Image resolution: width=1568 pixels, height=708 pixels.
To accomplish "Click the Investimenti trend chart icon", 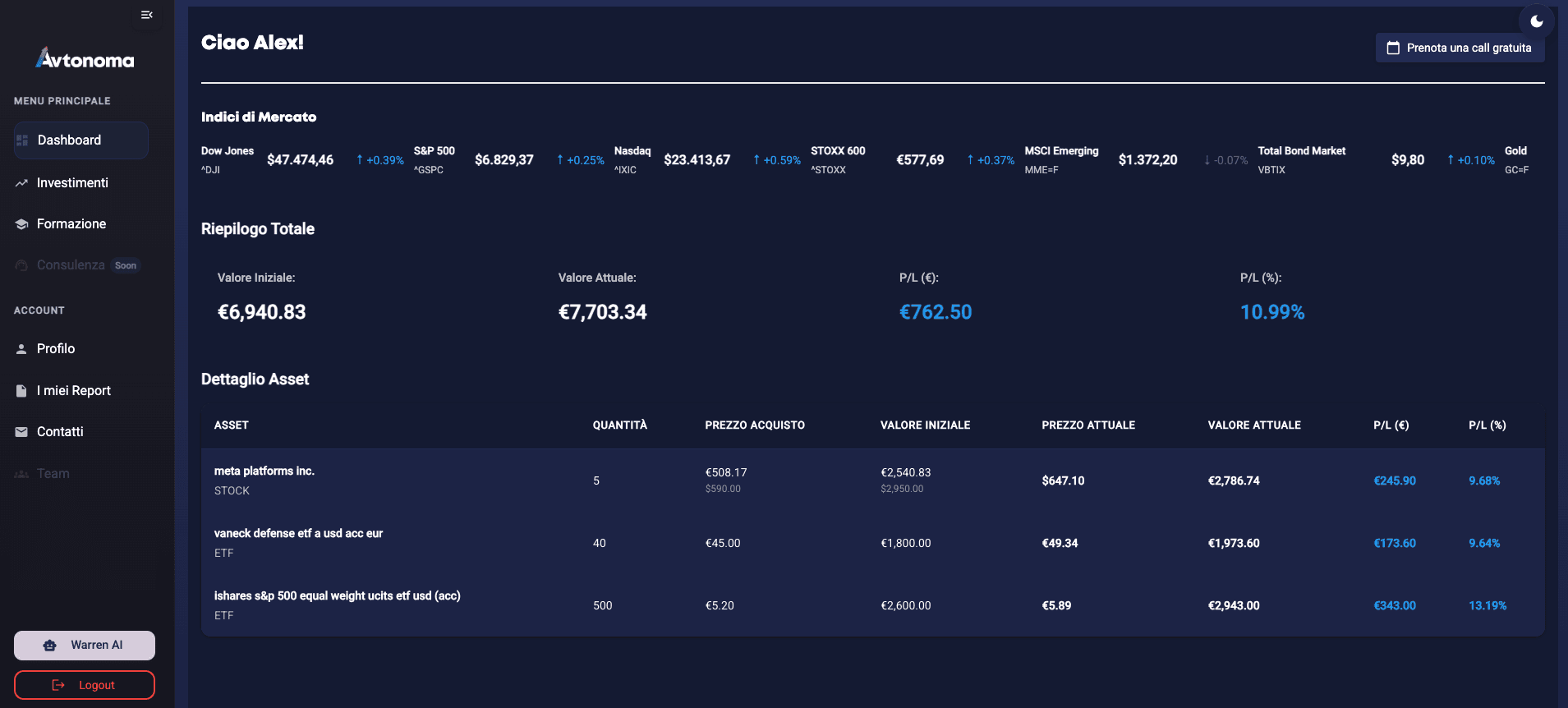I will (21, 183).
